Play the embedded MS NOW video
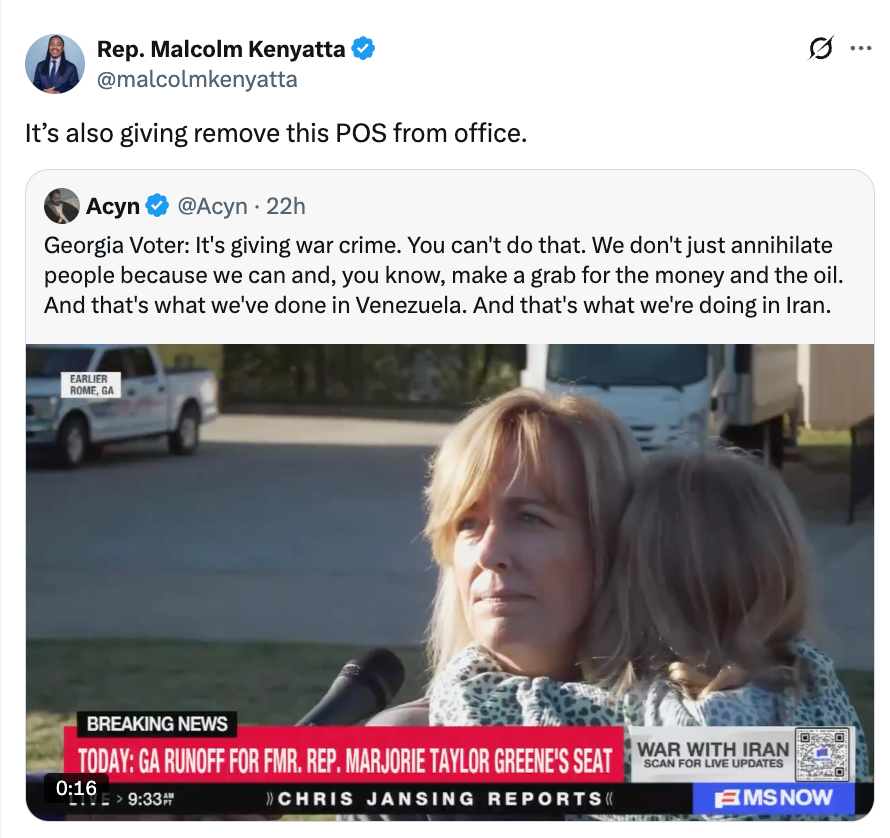 [450, 582]
